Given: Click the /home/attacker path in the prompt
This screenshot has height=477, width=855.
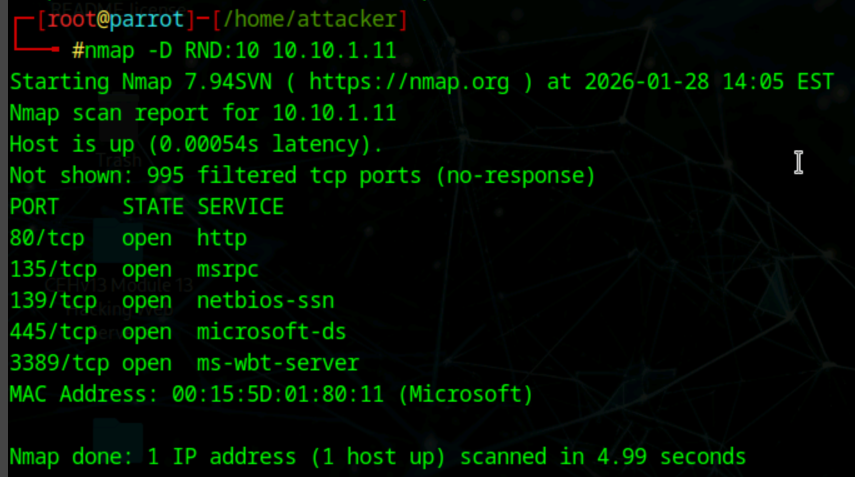Looking at the screenshot, I should 310,19.
